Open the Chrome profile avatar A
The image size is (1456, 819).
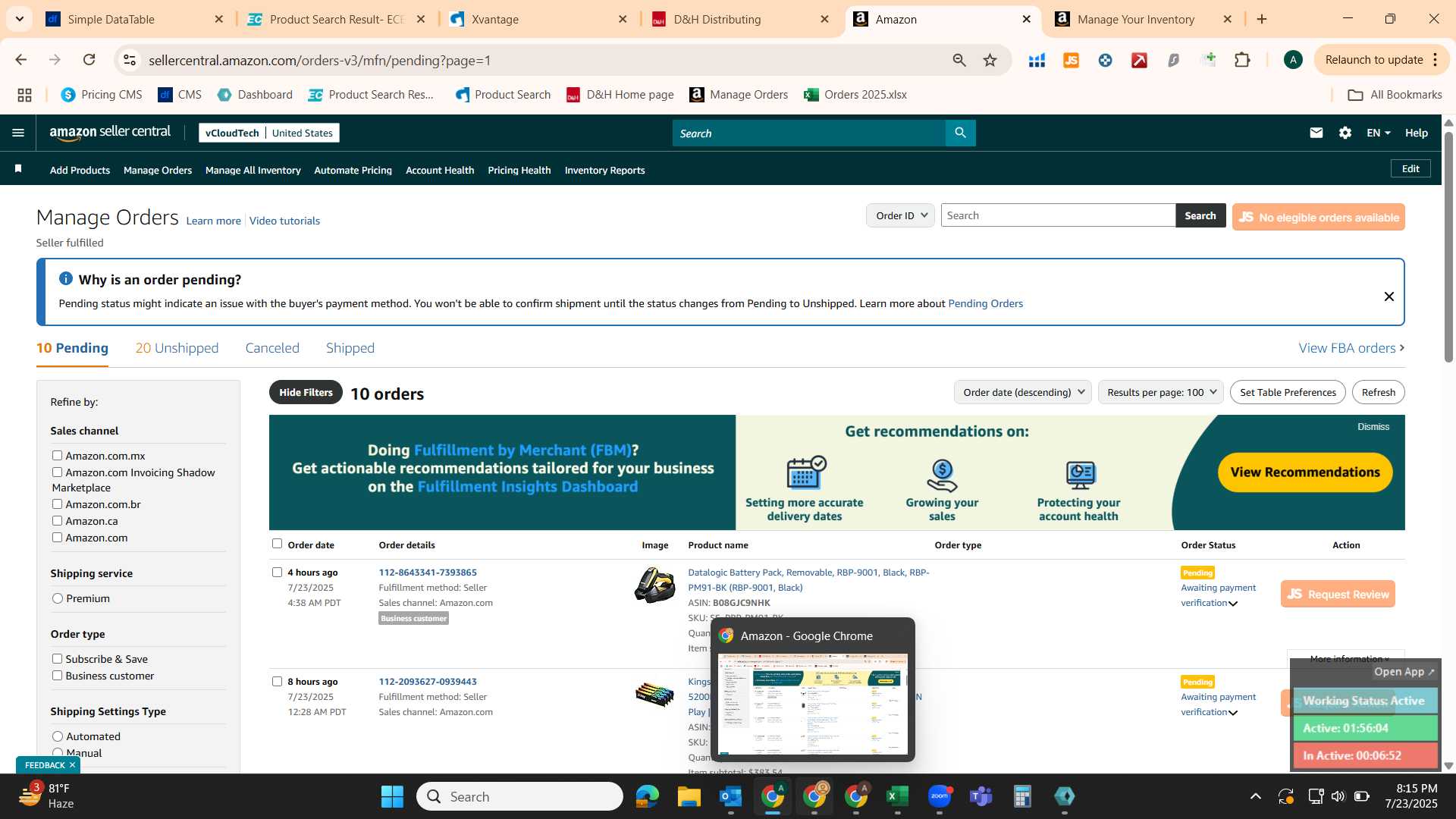[1293, 60]
